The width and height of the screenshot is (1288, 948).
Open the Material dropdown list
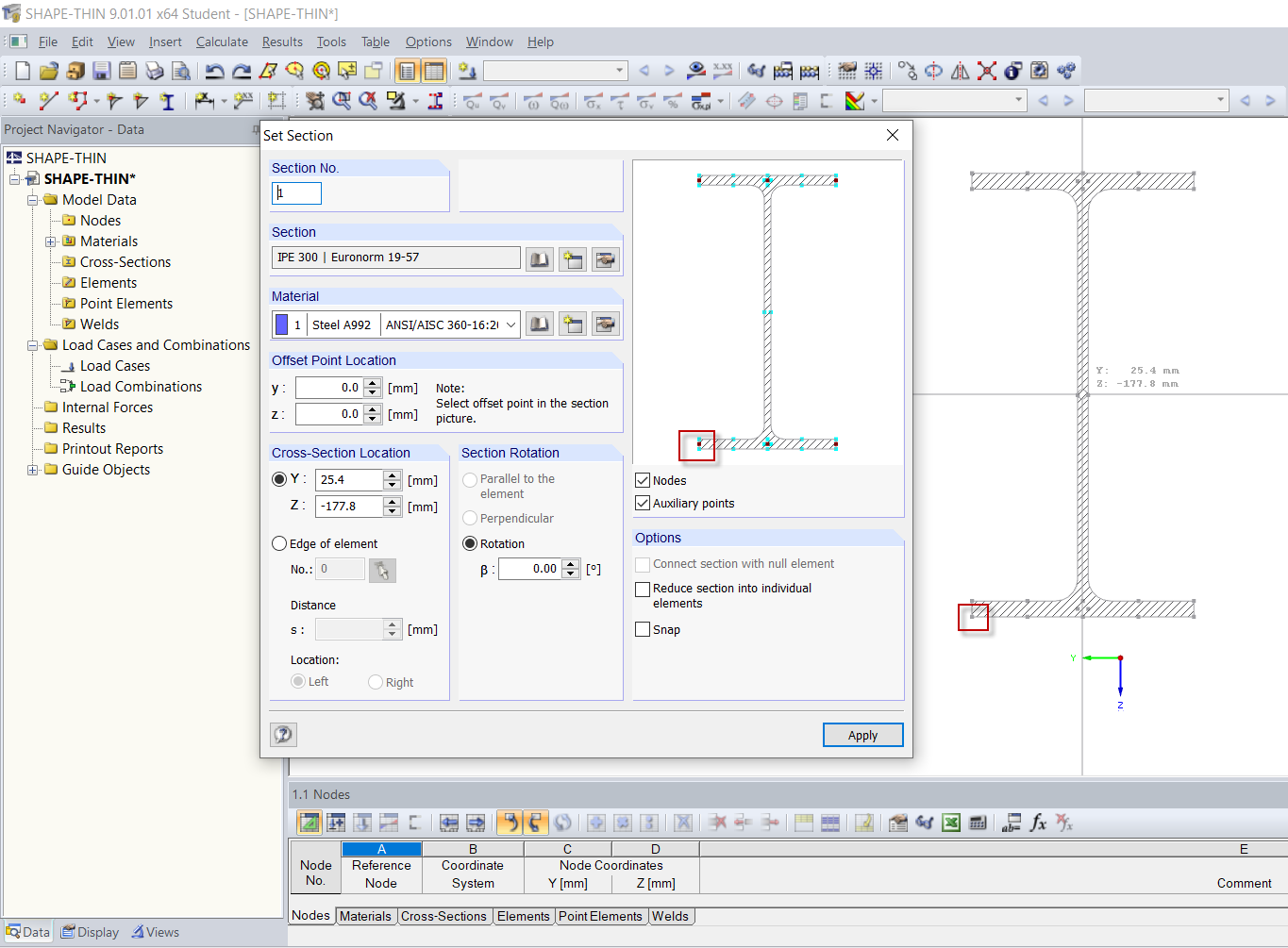510,324
